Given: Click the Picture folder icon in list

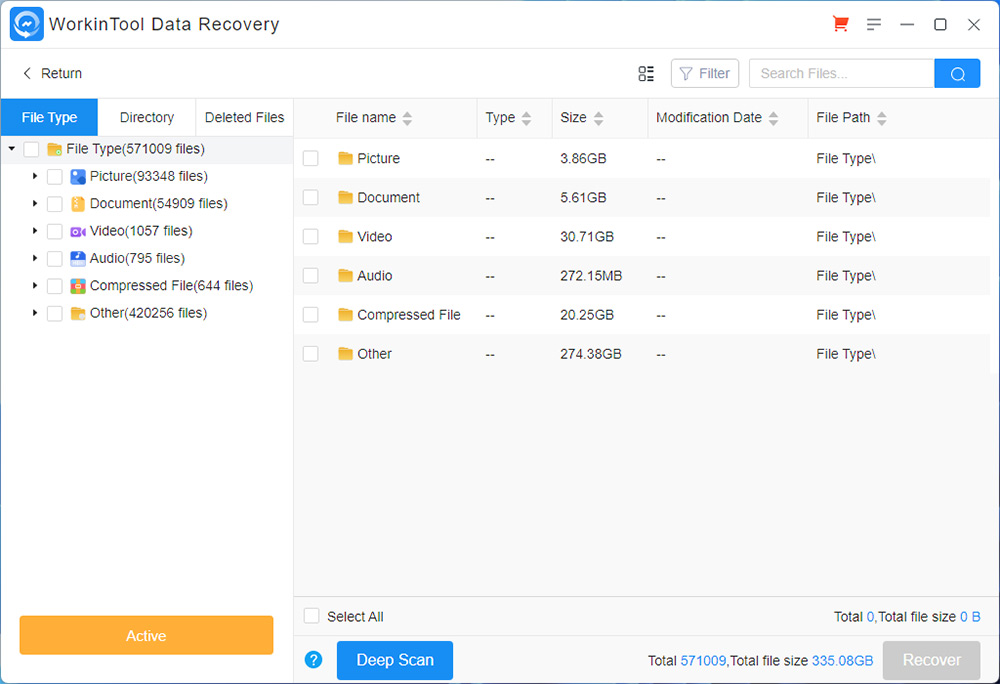Looking at the screenshot, I should (x=345, y=158).
